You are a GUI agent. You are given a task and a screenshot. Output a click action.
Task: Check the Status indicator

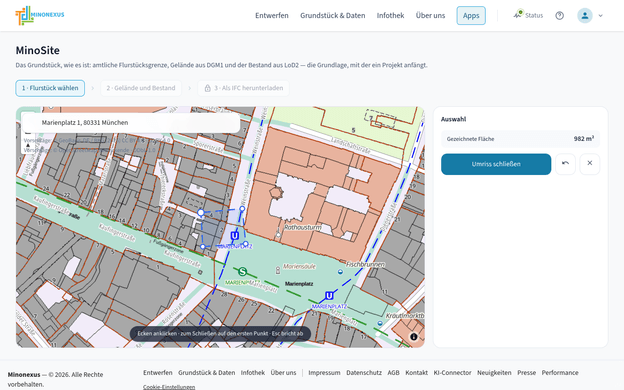(528, 15)
